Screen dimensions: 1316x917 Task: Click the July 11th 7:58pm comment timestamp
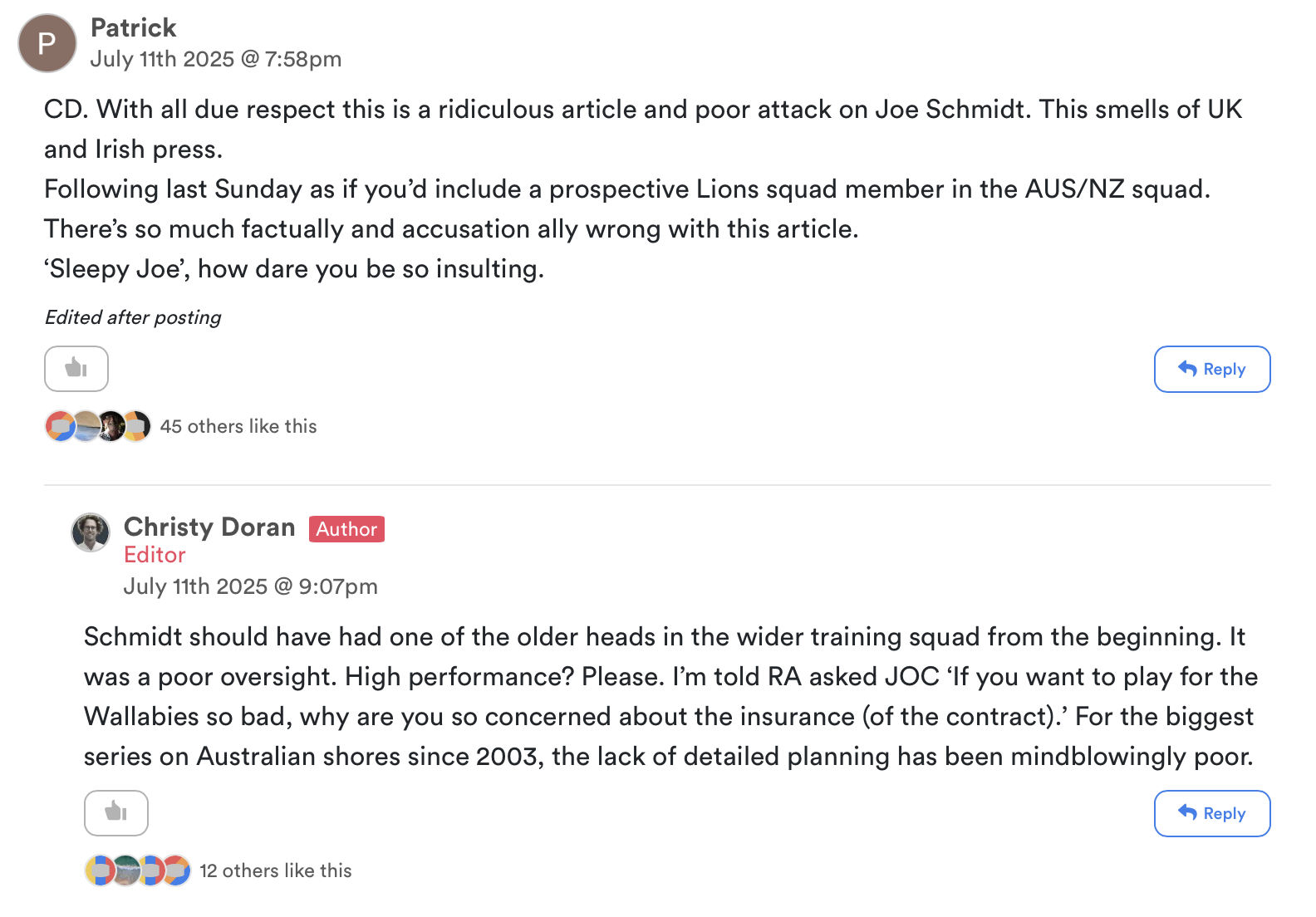coord(215,59)
